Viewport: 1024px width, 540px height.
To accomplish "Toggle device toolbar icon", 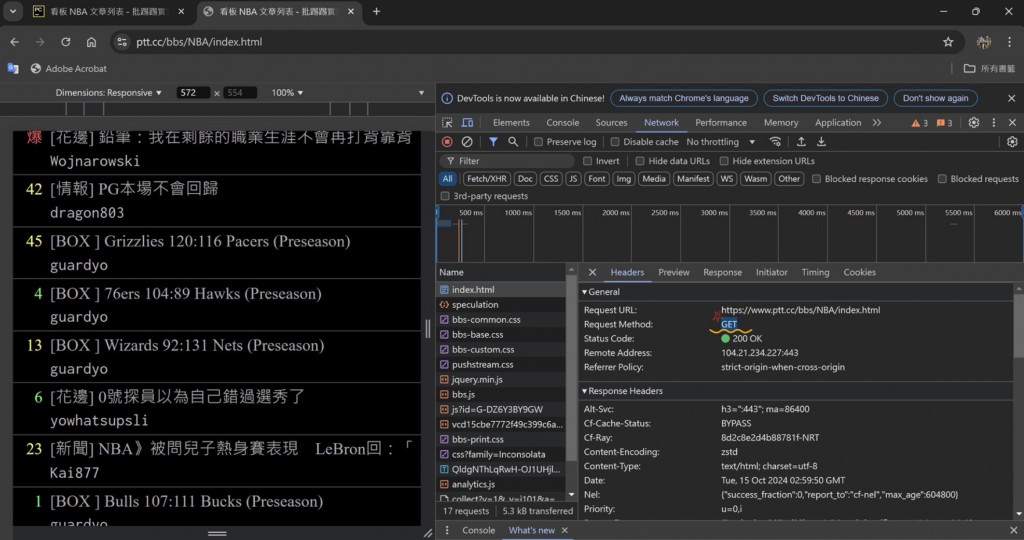I will [x=469, y=123].
